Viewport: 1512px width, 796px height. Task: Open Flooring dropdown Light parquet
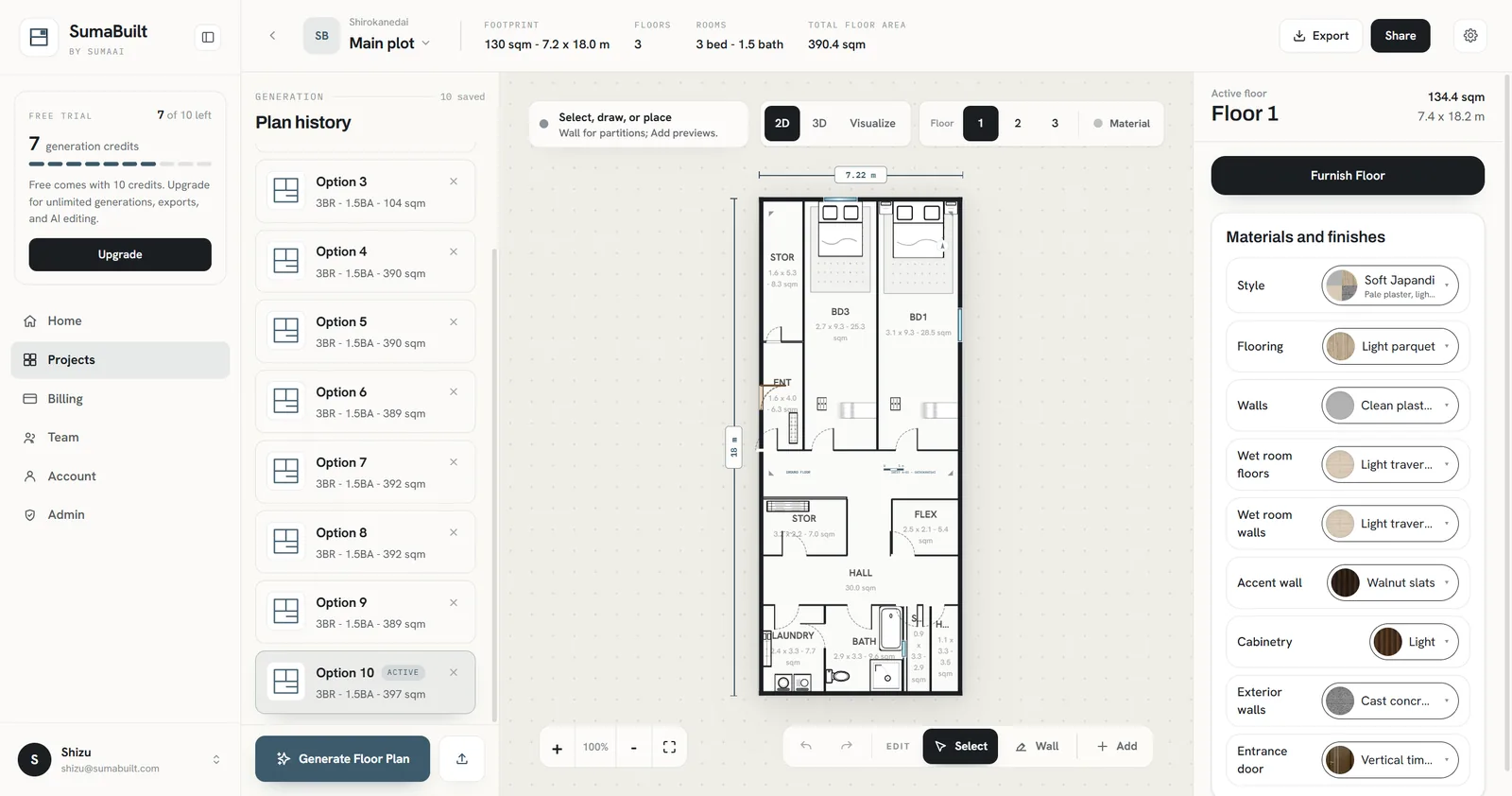1390,346
